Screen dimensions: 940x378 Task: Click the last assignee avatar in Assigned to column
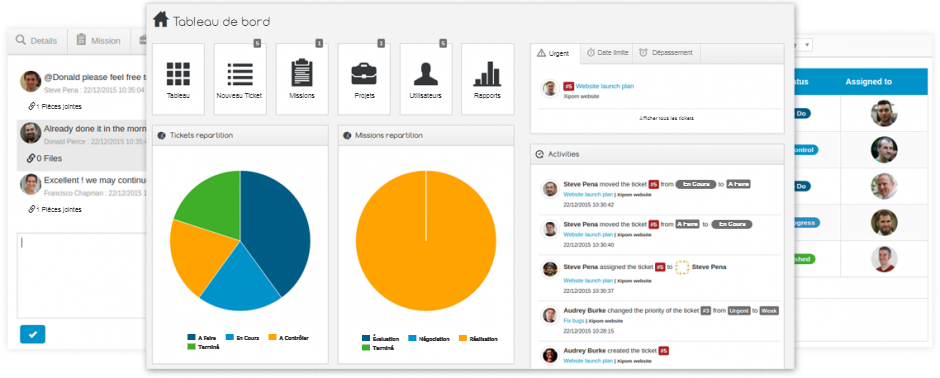[x=884, y=259]
